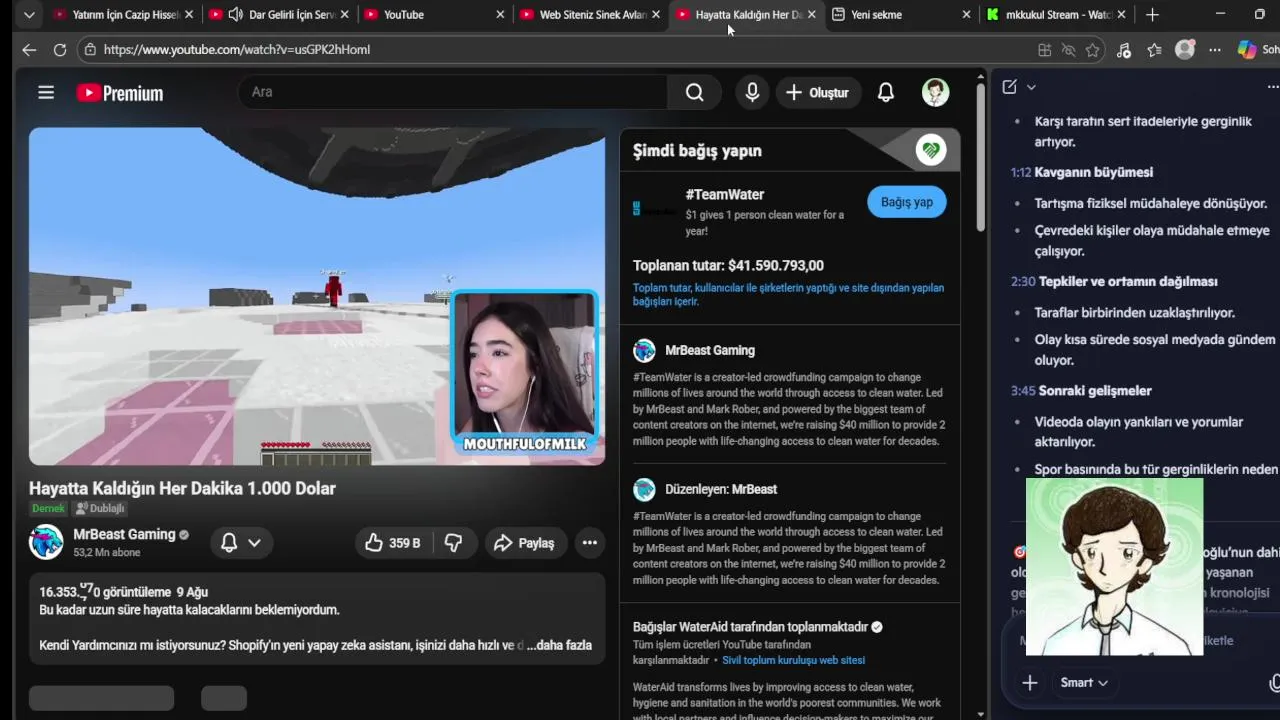Reload the page with refresh icon
Image resolution: width=1280 pixels, height=720 pixels.
click(60, 49)
